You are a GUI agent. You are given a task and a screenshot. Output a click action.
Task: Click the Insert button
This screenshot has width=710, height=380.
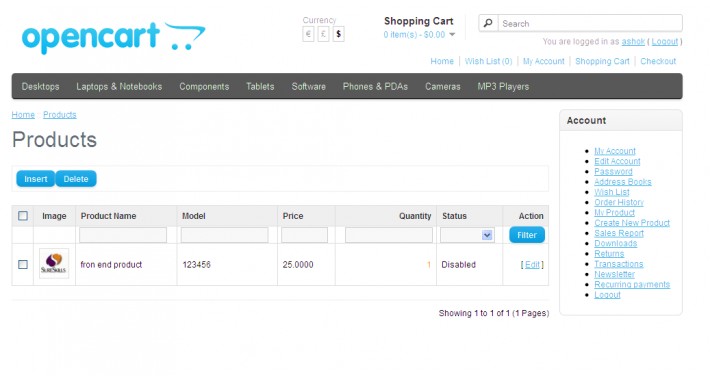[x=36, y=179]
